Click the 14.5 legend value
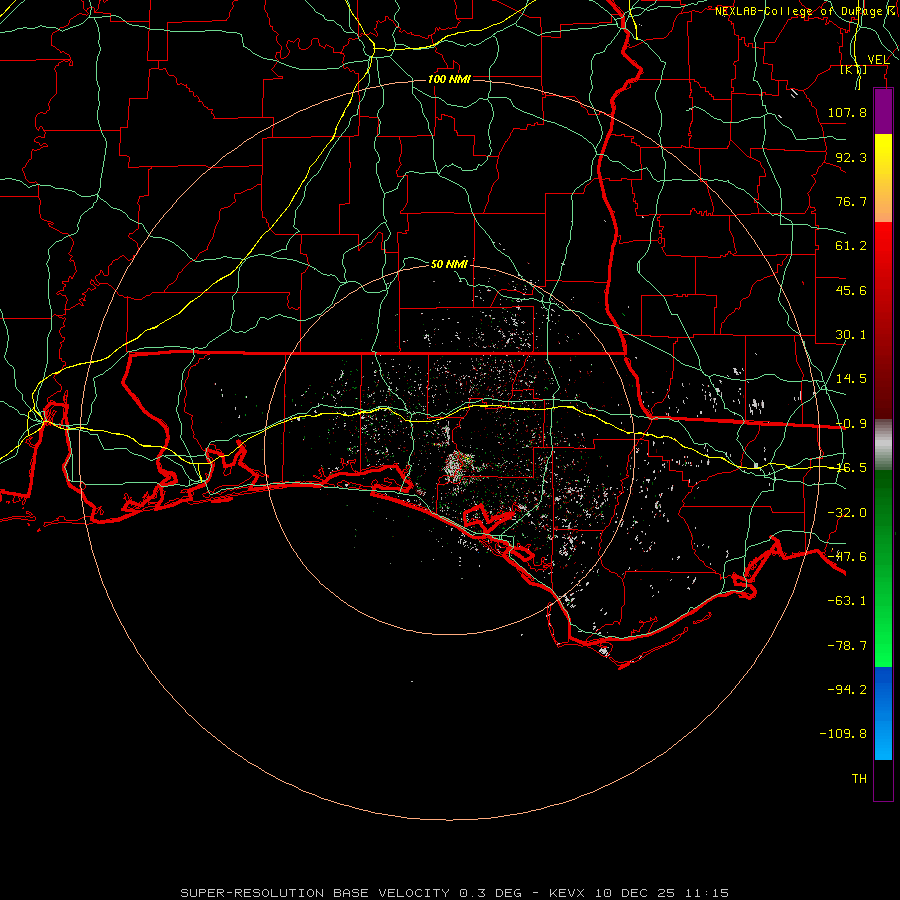This screenshot has height=900, width=900. (851, 379)
